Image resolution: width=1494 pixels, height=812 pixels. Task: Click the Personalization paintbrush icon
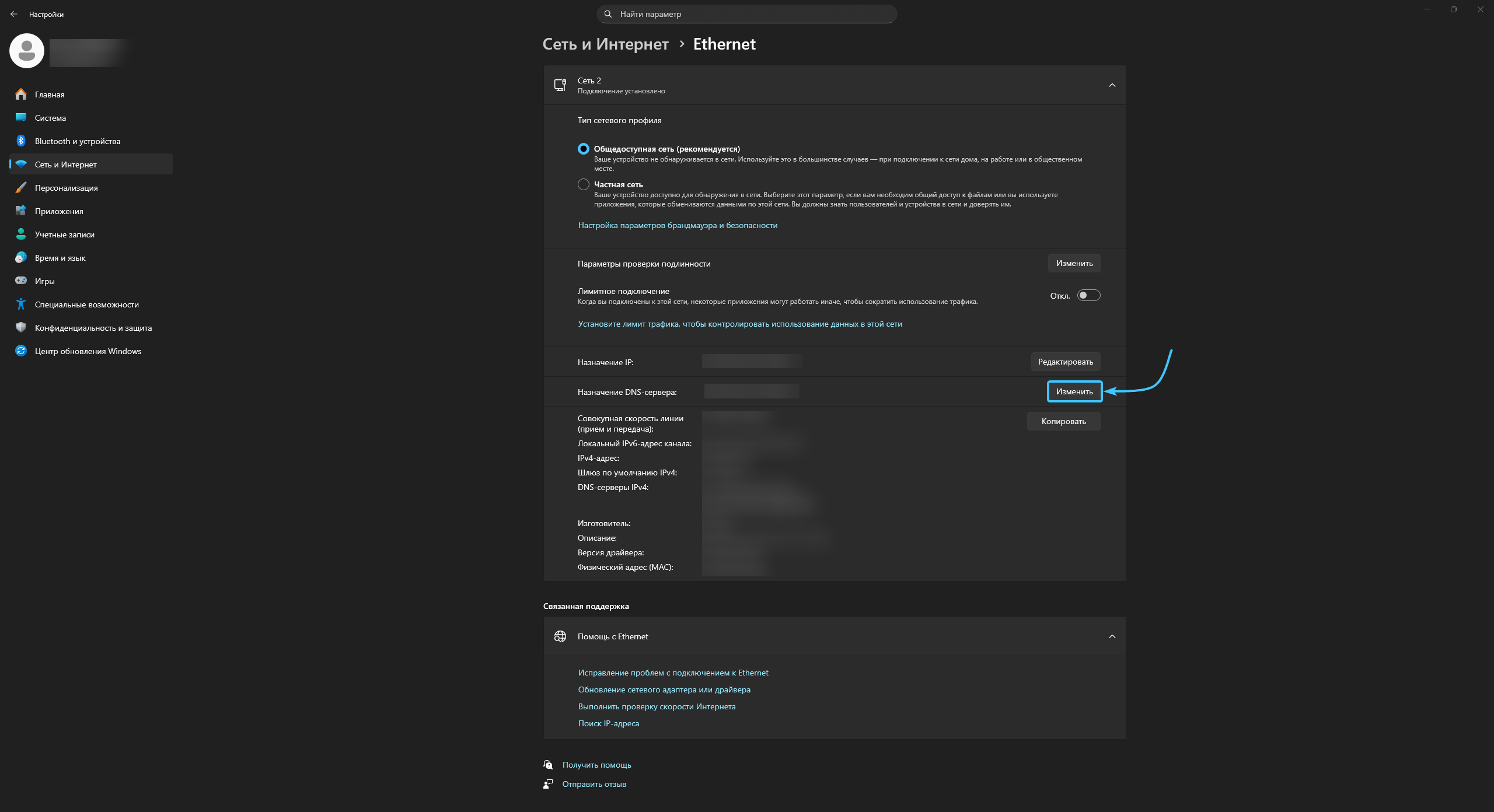coord(21,187)
